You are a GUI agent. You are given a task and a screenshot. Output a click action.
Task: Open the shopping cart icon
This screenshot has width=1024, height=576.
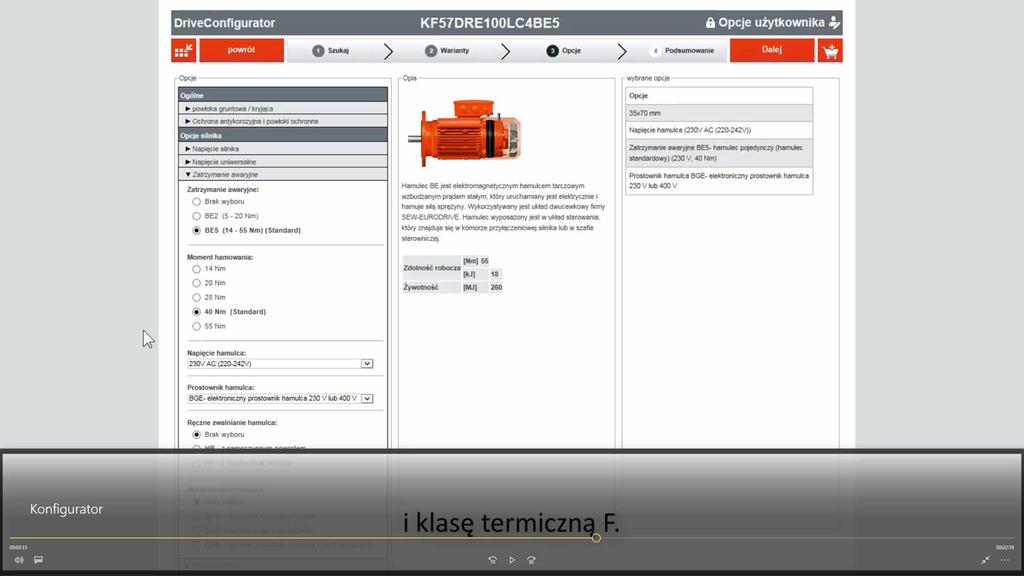coord(830,50)
